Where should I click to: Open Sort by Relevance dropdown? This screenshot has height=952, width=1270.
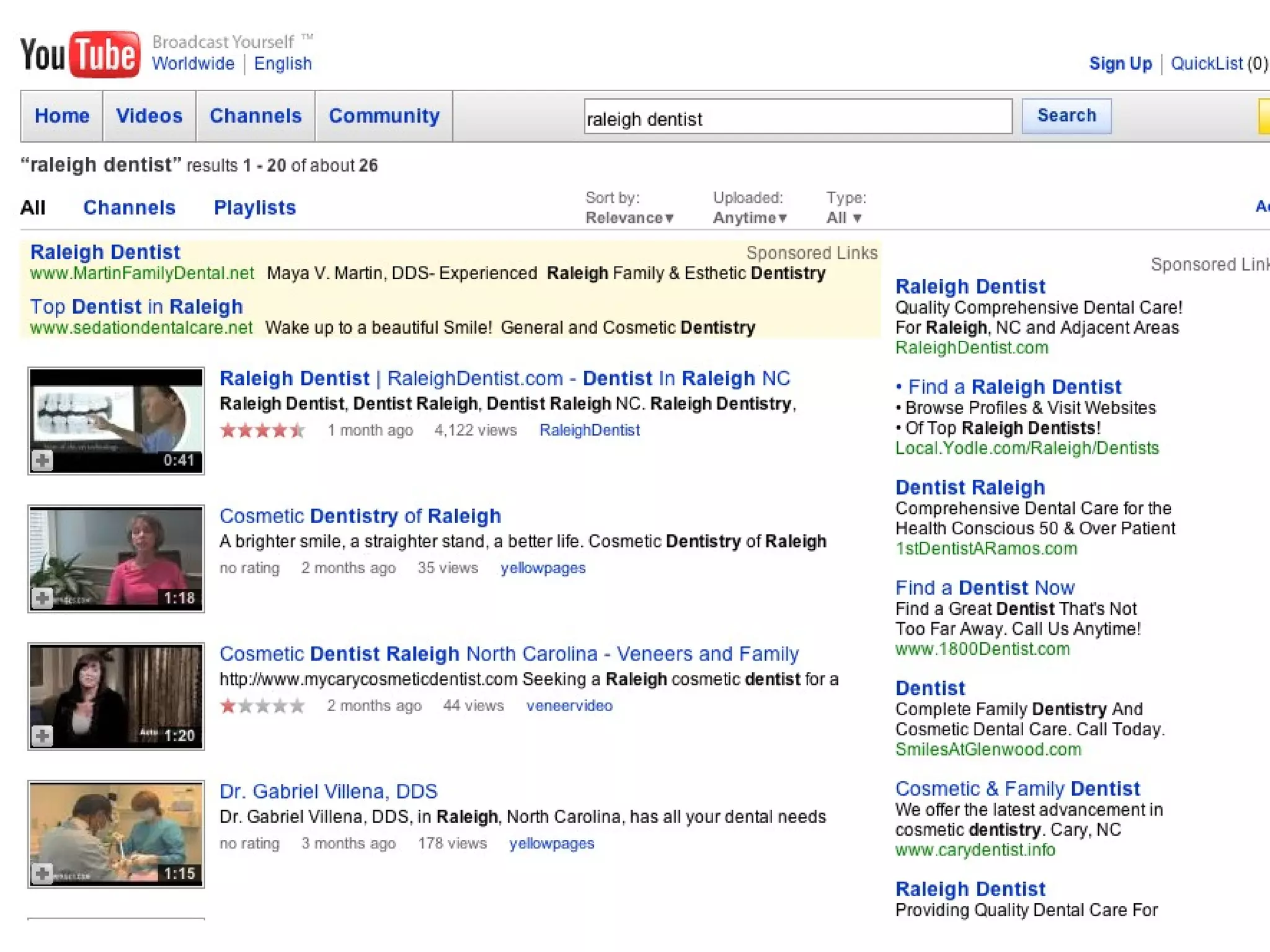pyautogui.click(x=629, y=218)
